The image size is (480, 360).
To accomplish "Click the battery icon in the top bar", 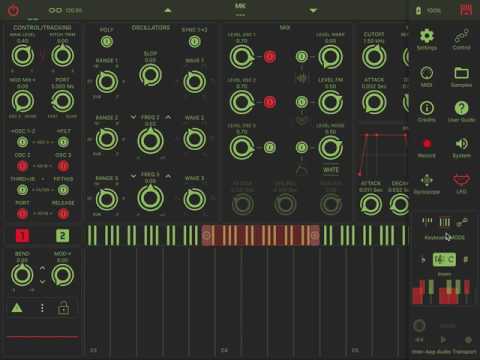I will tap(418, 11).
